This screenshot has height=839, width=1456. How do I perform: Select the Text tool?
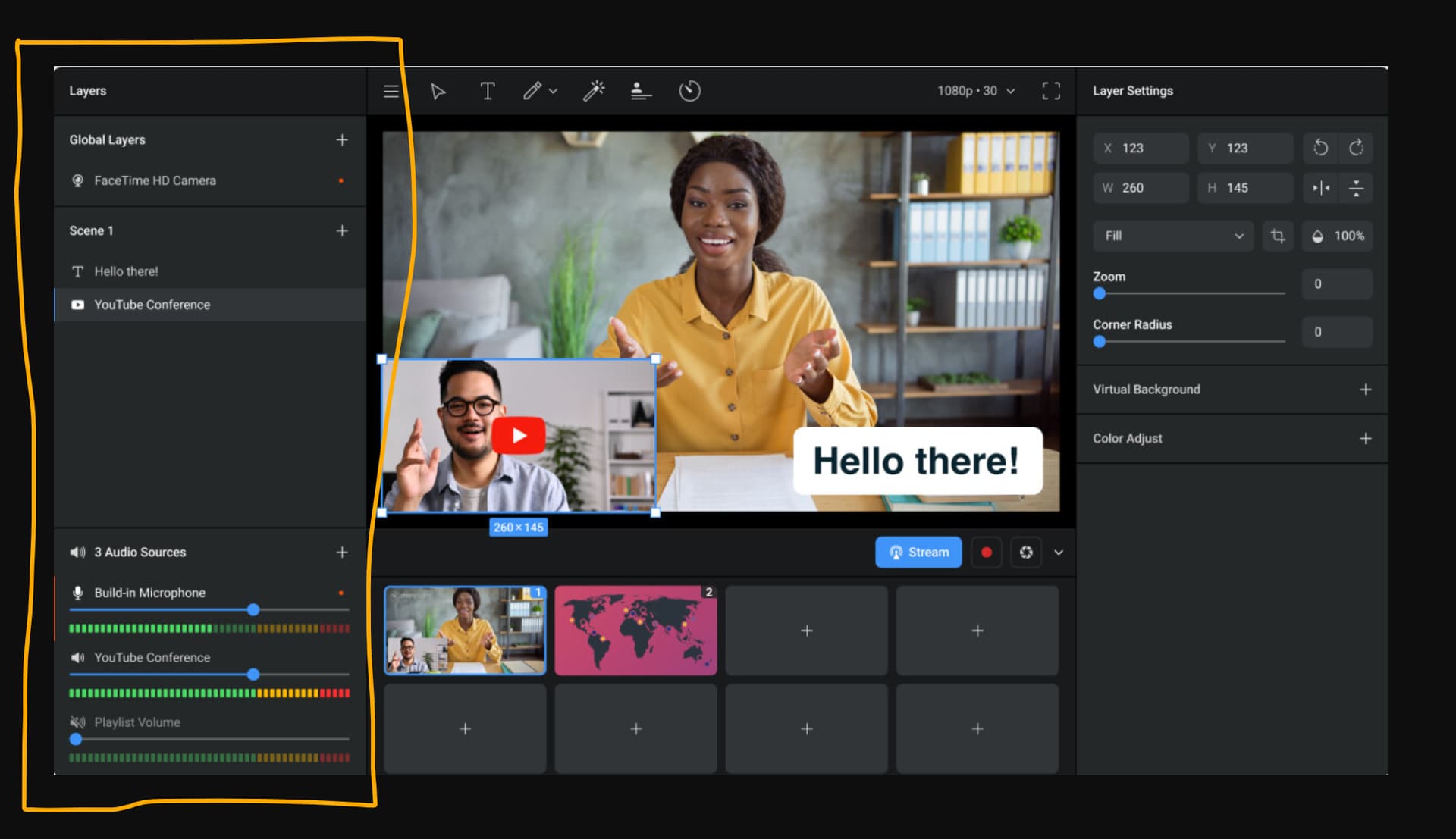coord(488,92)
